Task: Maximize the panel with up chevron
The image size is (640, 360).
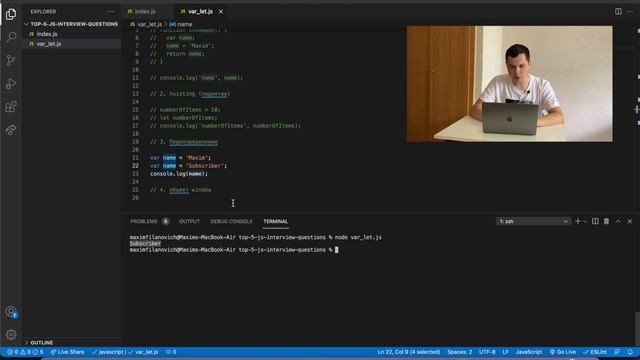Action: (618, 221)
